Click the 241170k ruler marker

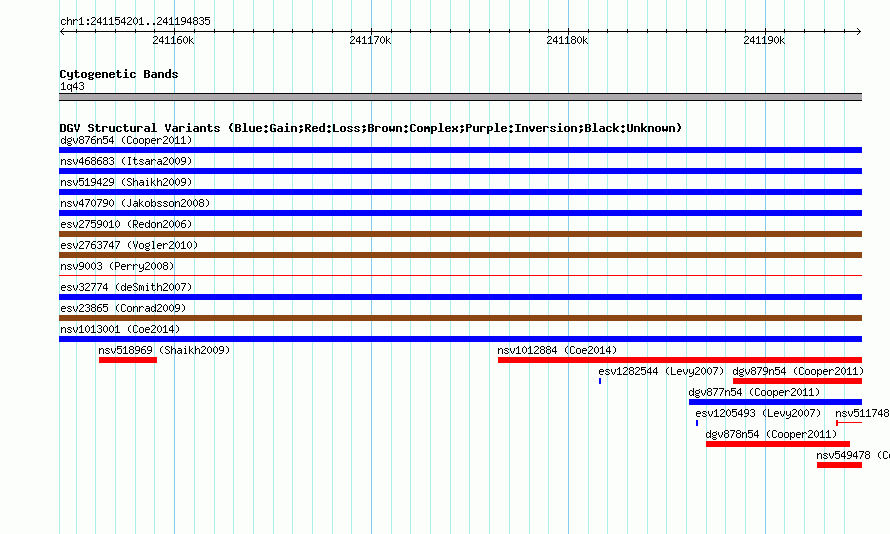click(370, 40)
